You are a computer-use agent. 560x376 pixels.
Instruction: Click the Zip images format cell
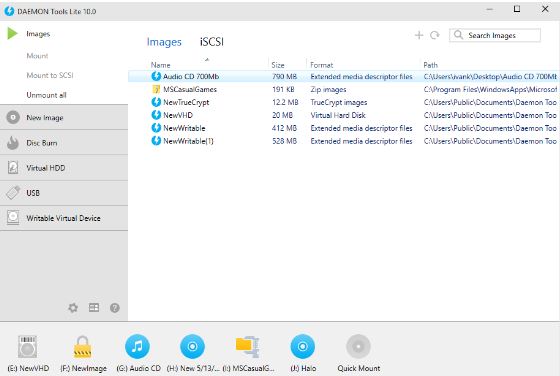[x=328, y=89]
